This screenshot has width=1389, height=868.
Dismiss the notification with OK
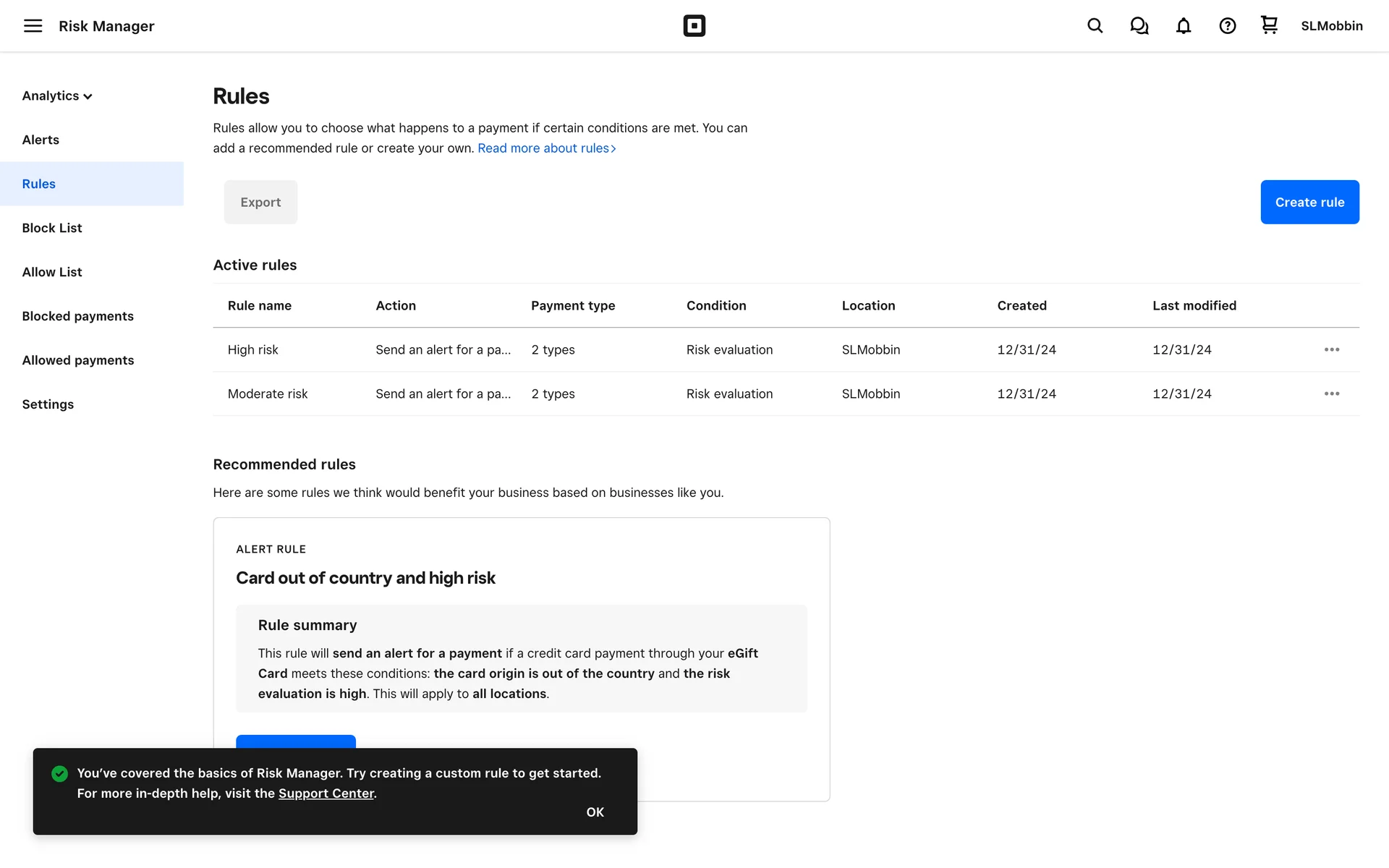595,812
